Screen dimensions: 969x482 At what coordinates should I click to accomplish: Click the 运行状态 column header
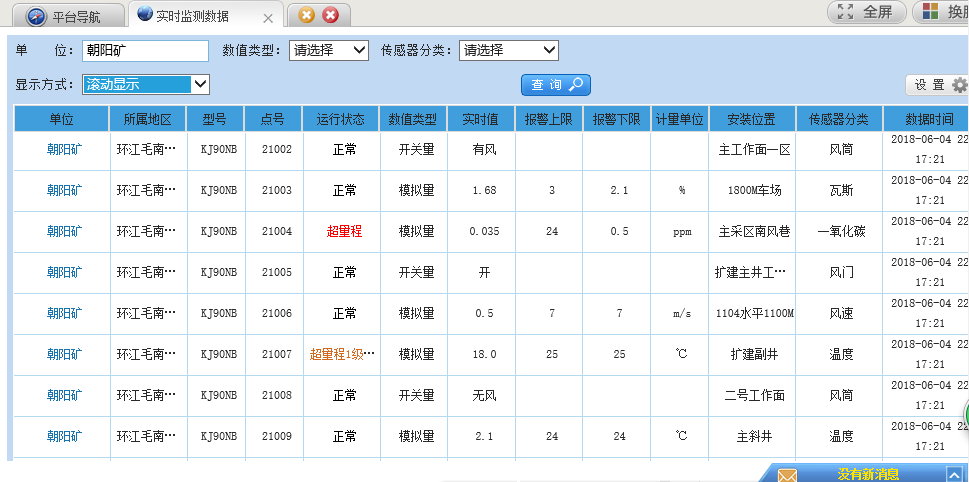pos(341,119)
